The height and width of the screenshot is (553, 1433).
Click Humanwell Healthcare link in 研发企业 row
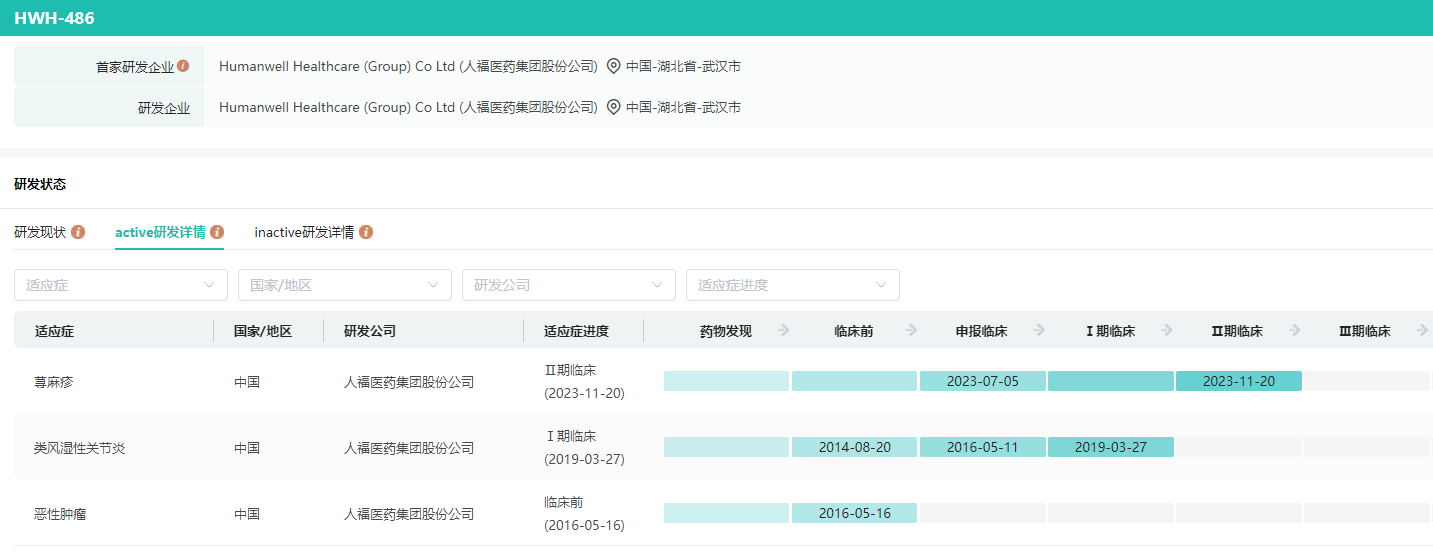408,107
